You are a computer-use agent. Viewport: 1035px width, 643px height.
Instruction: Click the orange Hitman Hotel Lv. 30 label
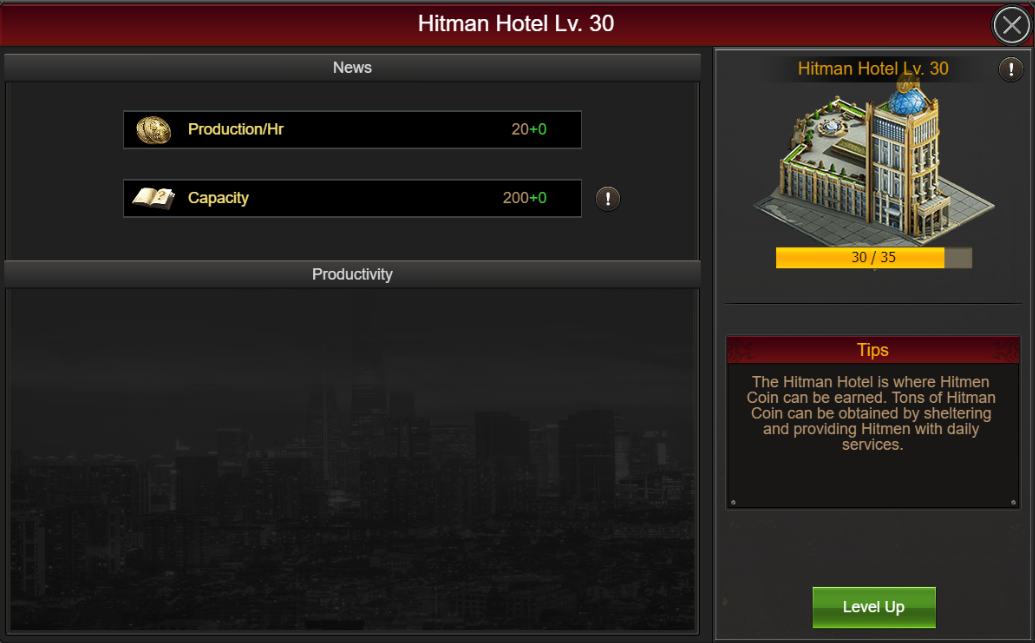[873, 69]
